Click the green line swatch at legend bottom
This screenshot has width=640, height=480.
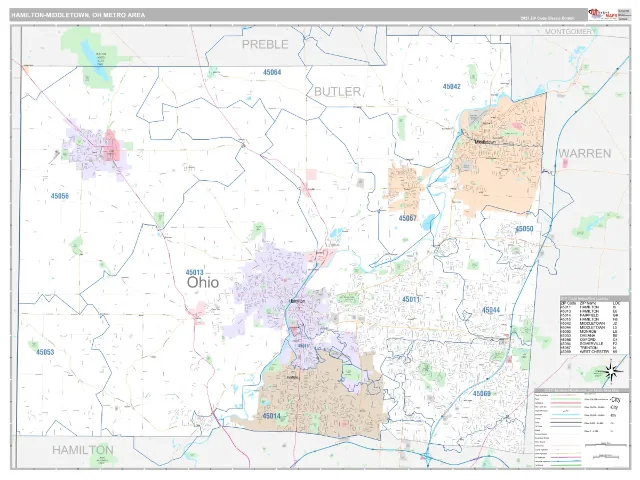point(566,465)
